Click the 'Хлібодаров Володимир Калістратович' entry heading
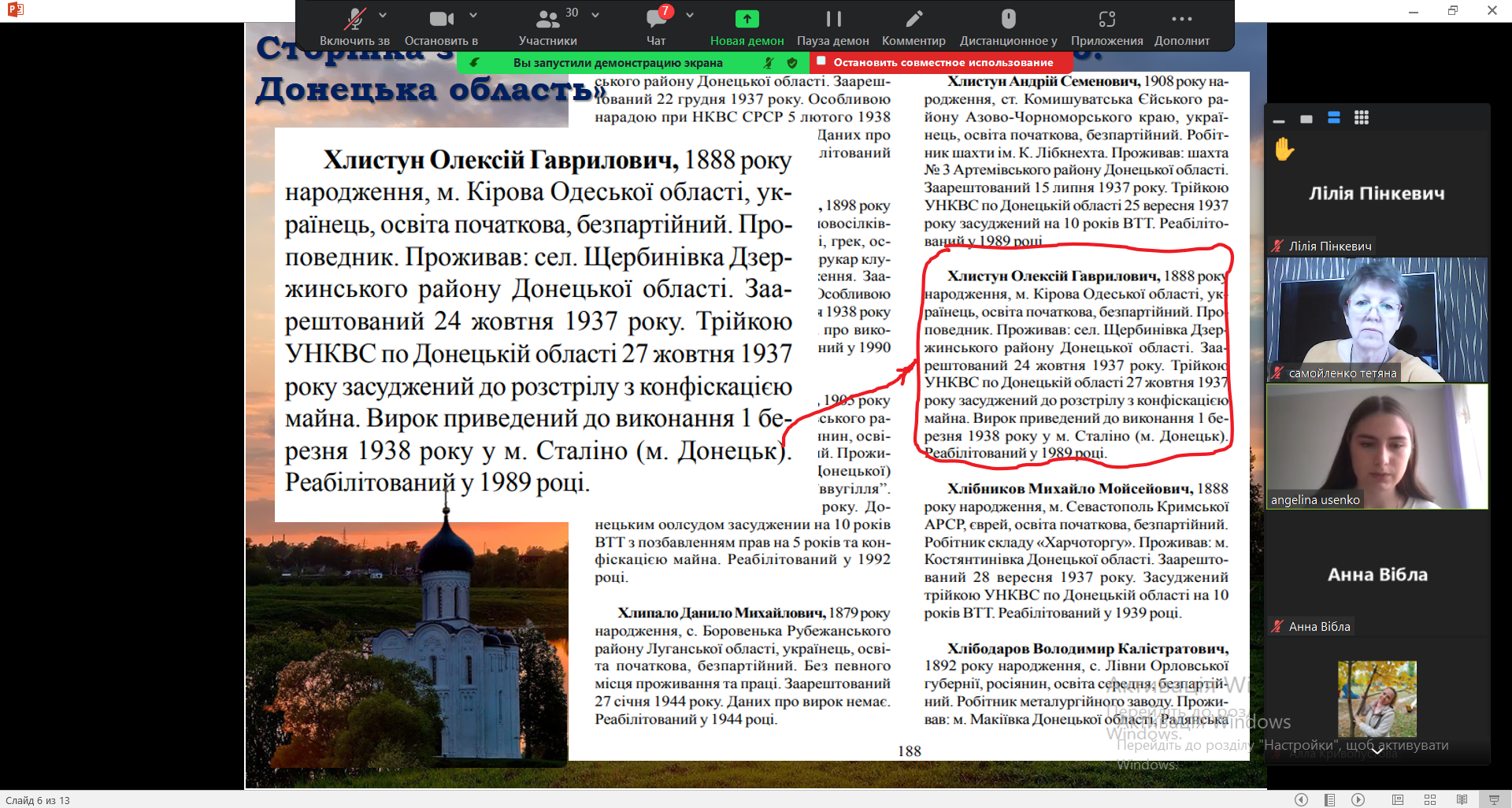 tap(1088, 648)
